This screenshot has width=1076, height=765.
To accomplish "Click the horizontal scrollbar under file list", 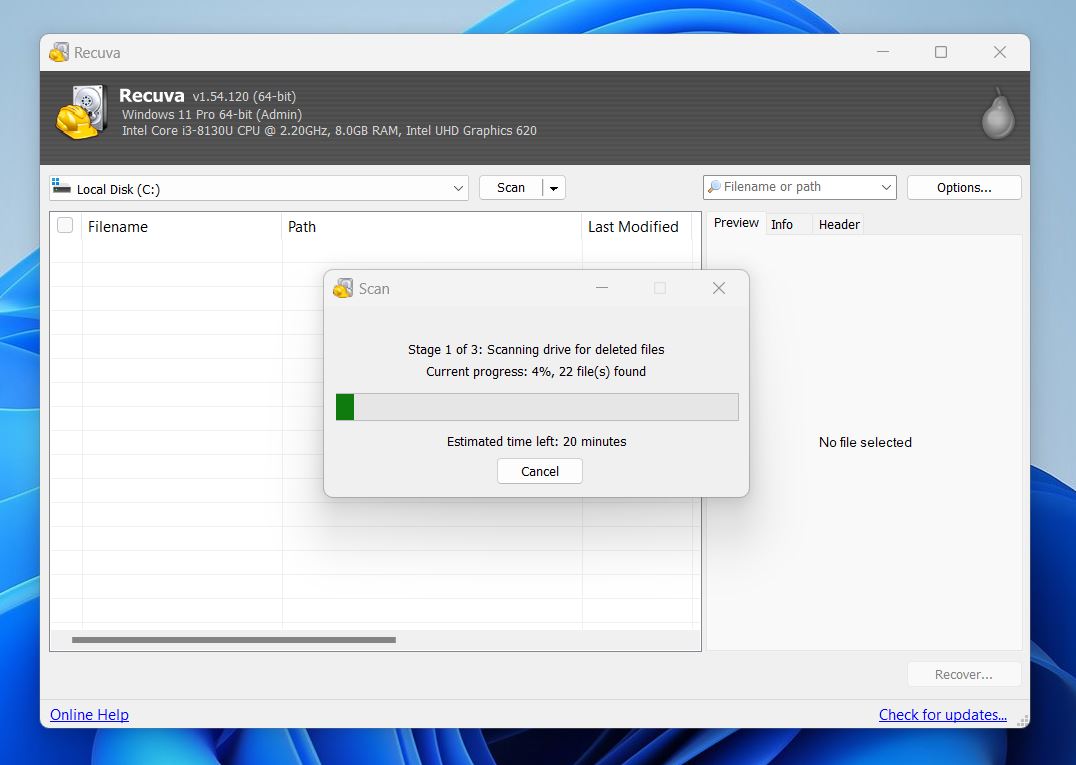I will [x=234, y=640].
